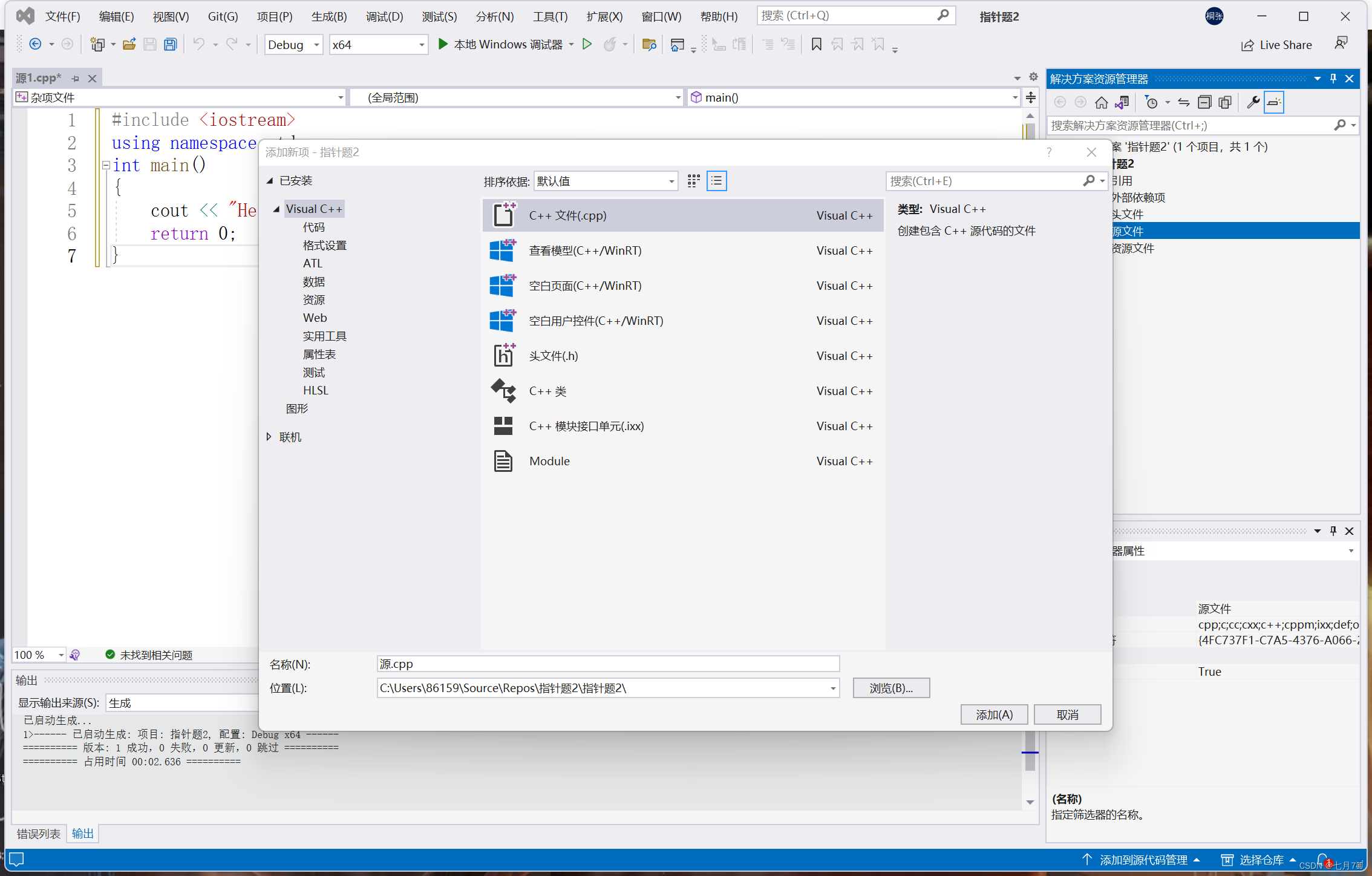Switch to the 输出 tab at bottom
The image size is (1372, 876).
pos(82,834)
